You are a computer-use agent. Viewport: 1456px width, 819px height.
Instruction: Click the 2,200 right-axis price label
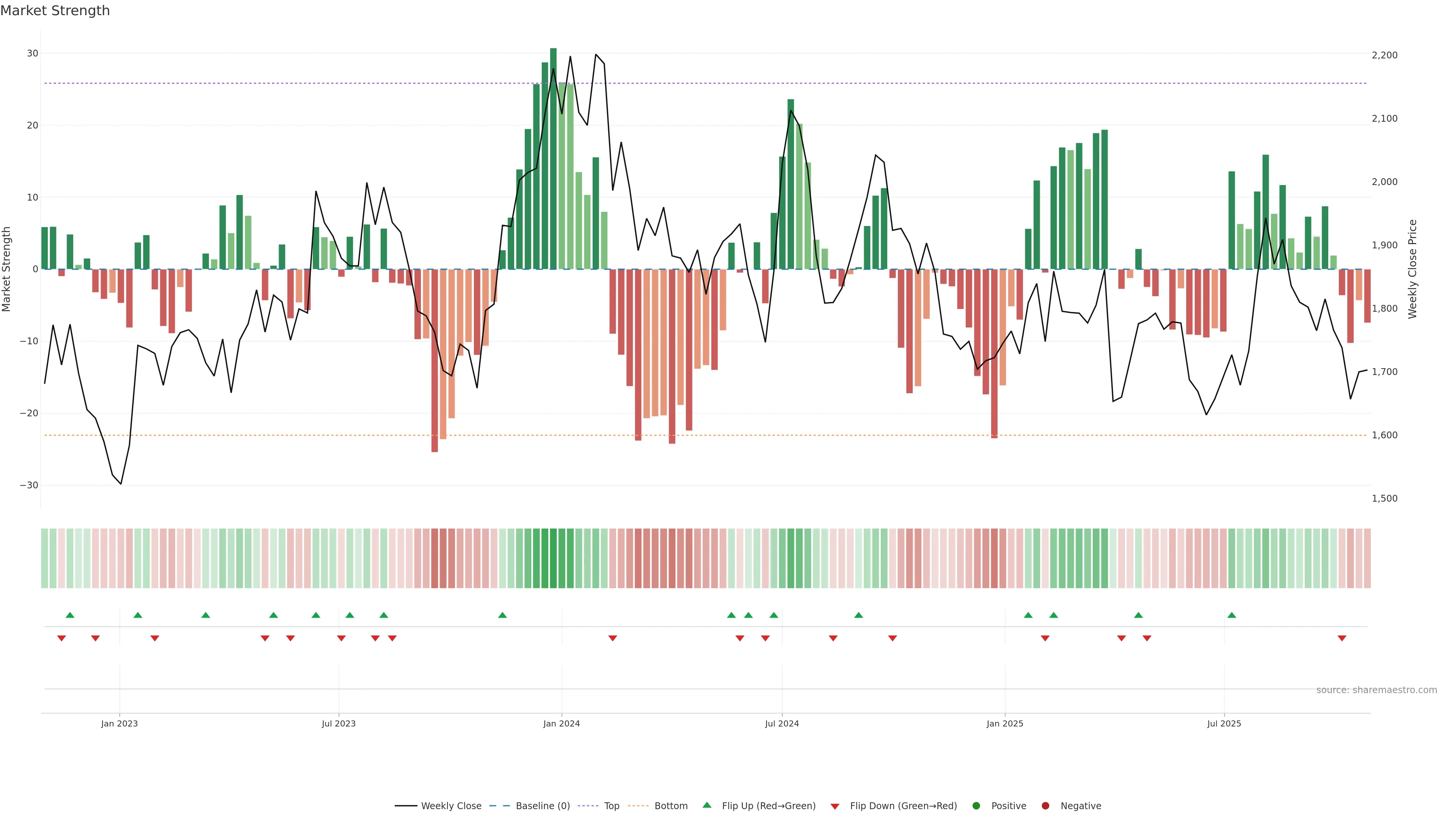tap(1384, 55)
